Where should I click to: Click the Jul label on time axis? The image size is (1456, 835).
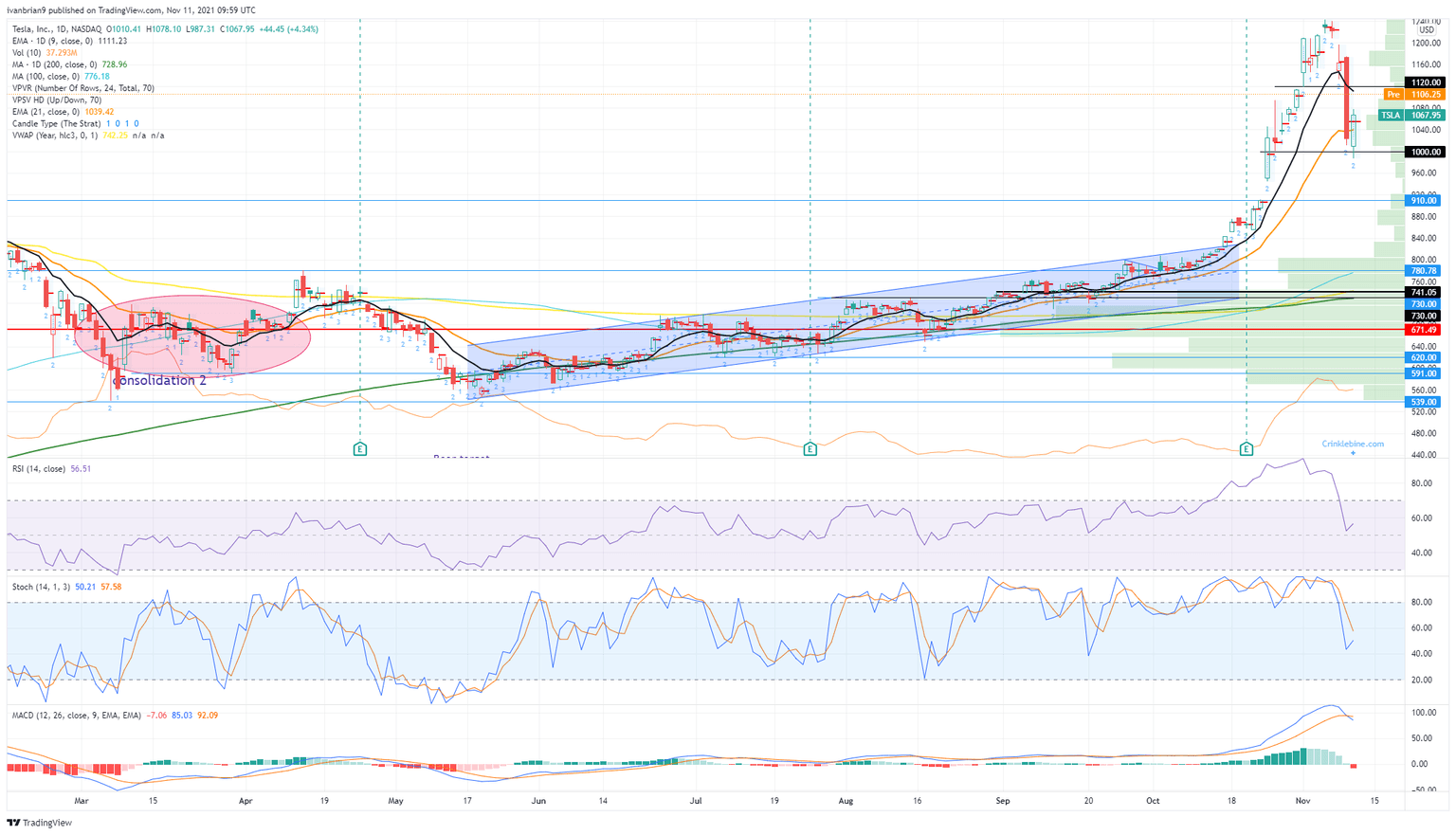click(695, 801)
